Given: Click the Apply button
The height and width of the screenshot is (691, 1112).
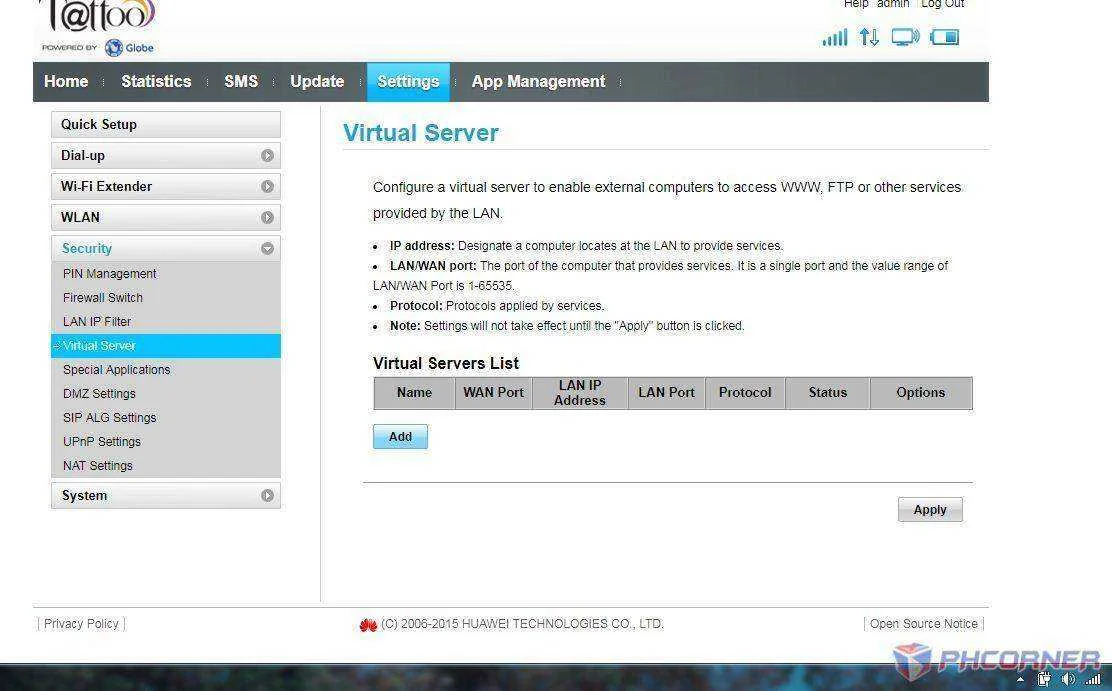Looking at the screenshot, I should (930, 509).
